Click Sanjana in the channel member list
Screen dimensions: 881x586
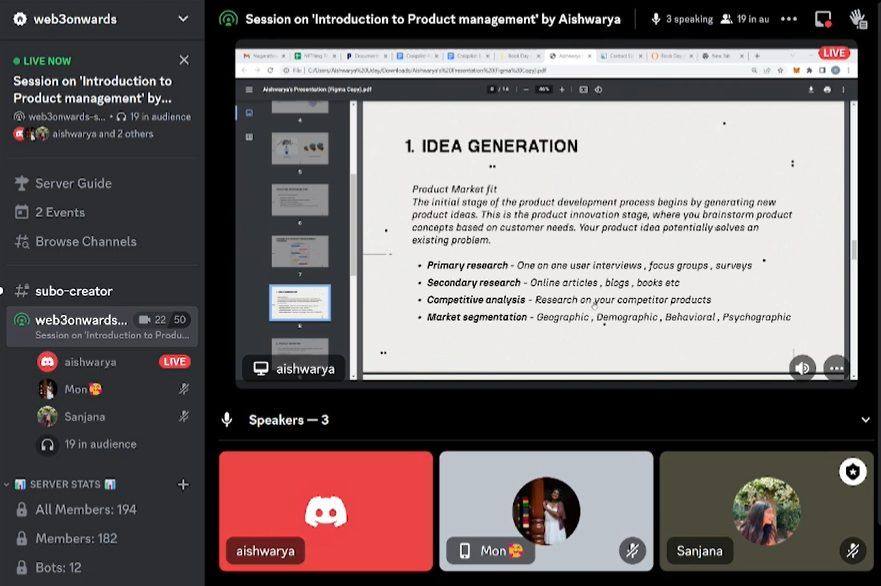click(112, 416)
